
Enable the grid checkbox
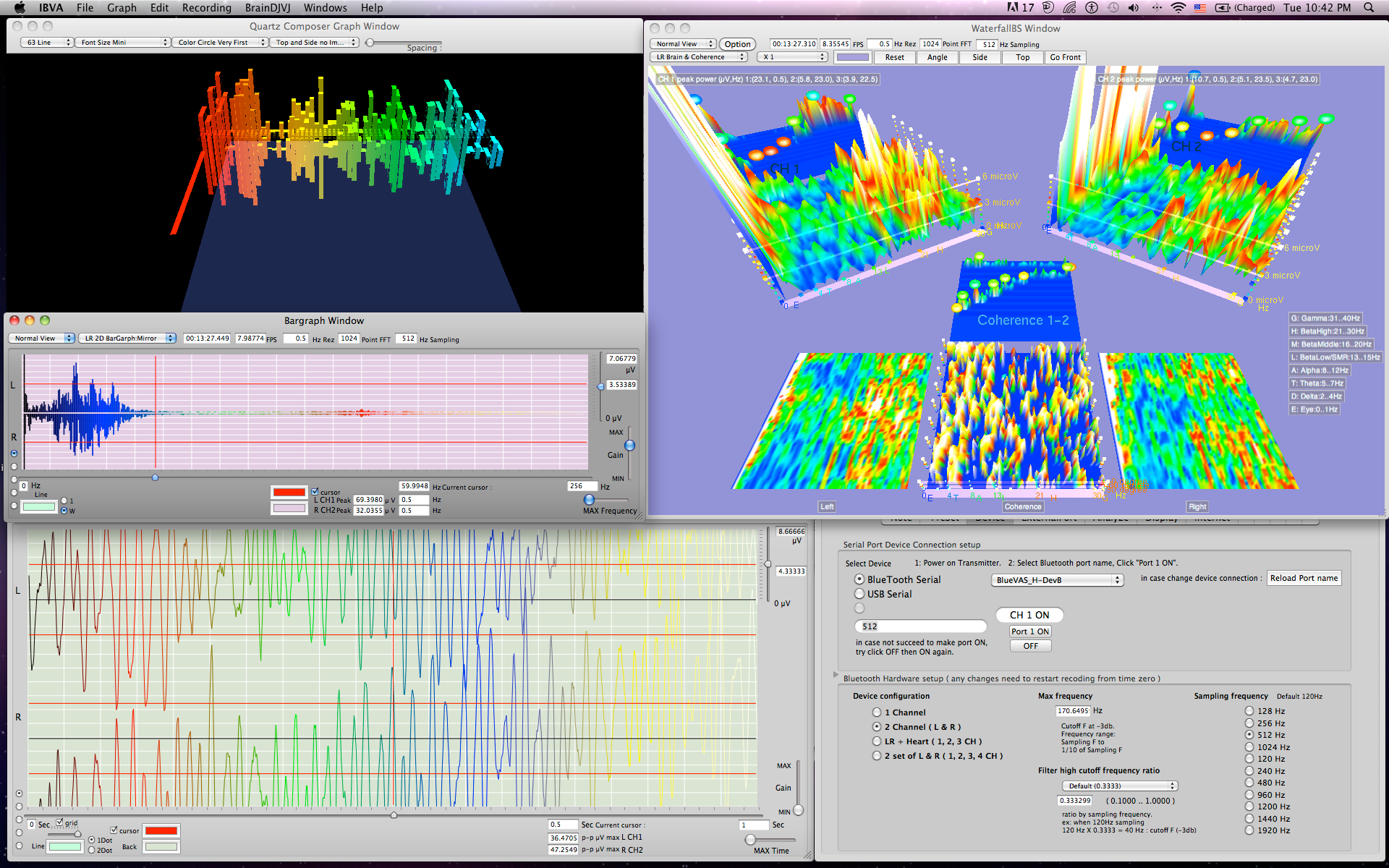click(x=60, y=822)
